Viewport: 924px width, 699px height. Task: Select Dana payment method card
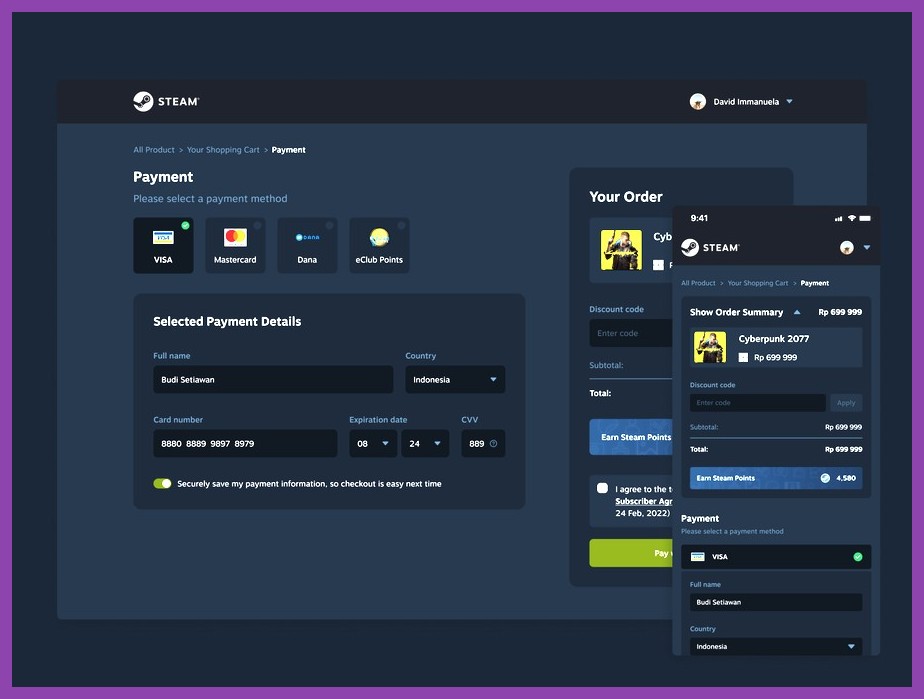307,245
